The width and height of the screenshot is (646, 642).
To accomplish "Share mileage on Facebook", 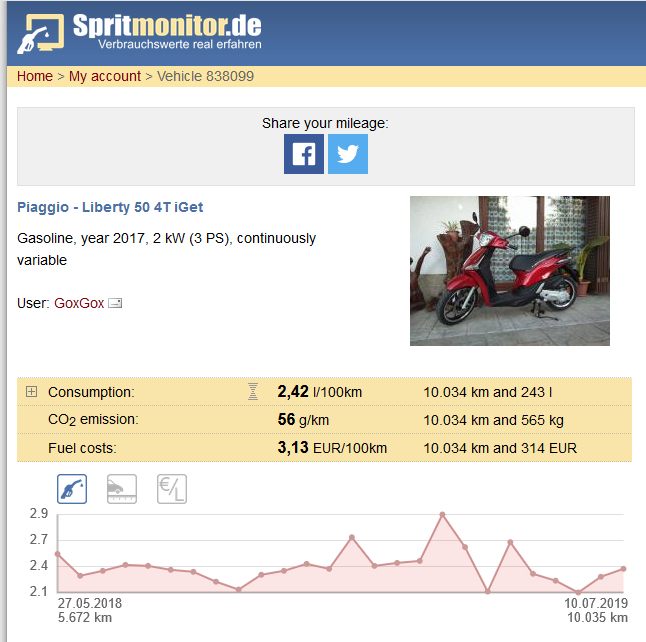I will pos(304,154).
